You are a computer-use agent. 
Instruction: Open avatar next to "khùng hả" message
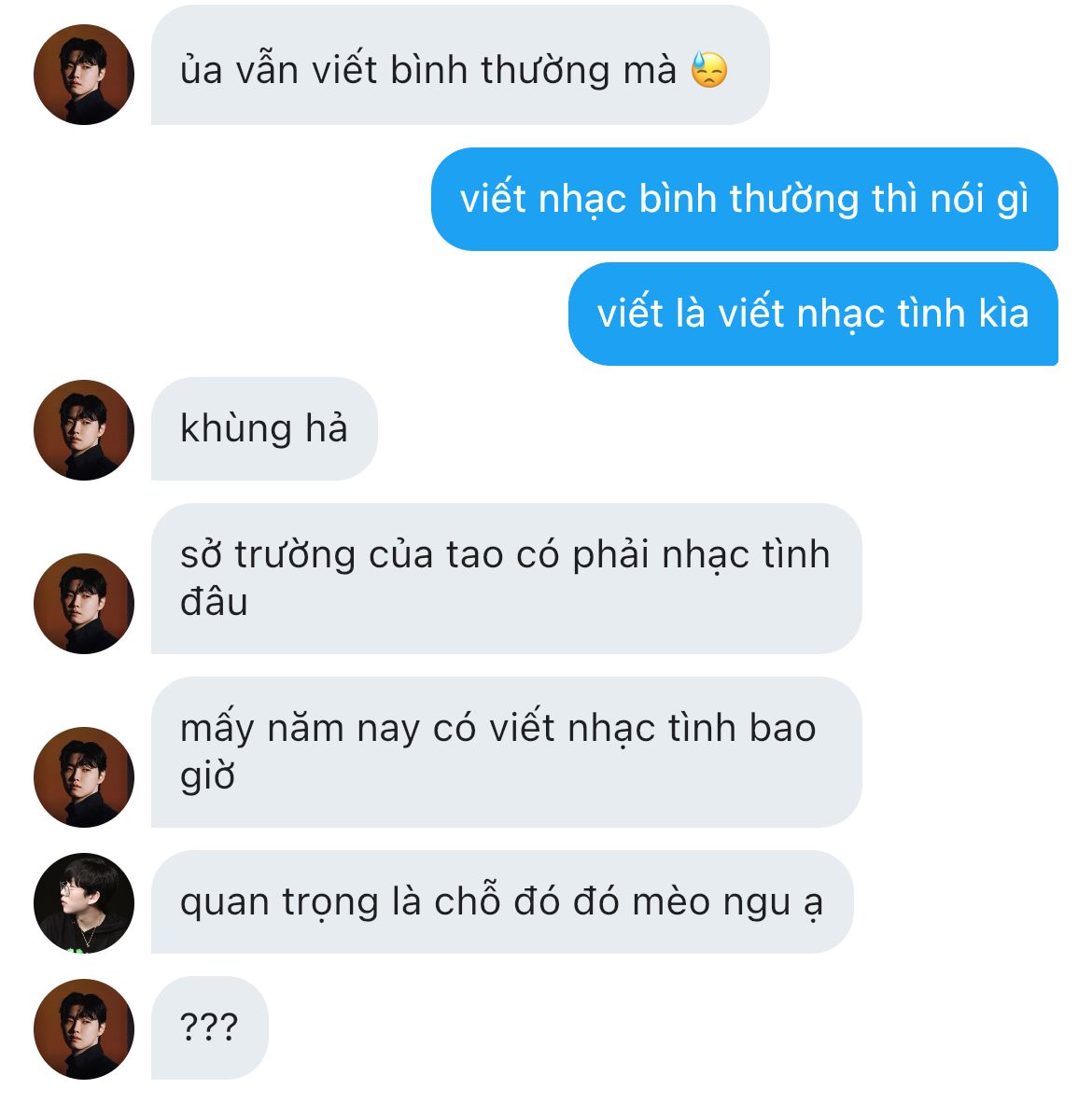coord(84,430)
